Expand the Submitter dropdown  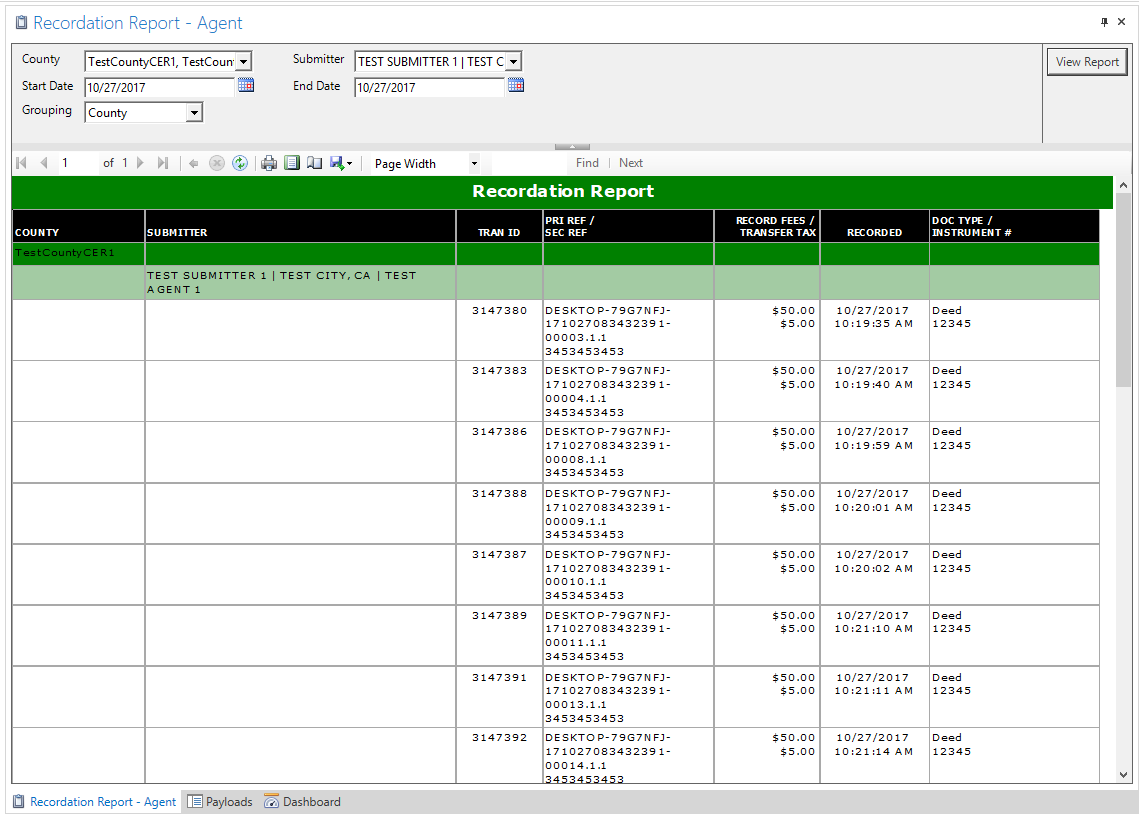513,62
